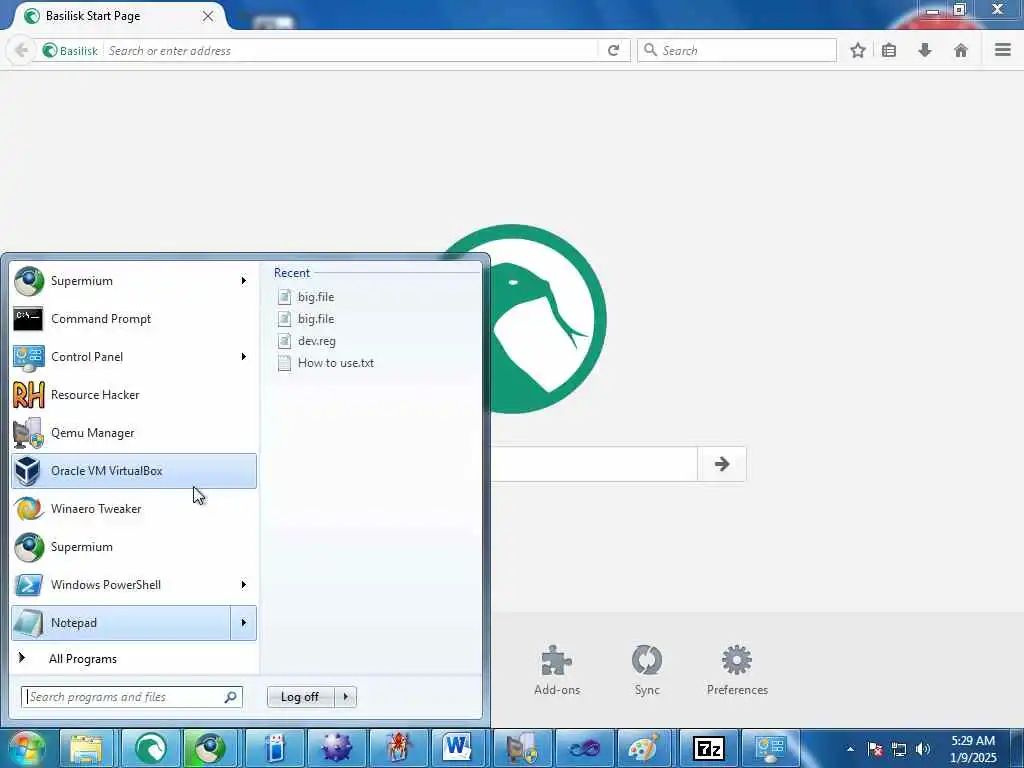Expand the Supermium jump list arrow above Command Prompt
Image resolution: width=1024 pixels, height=768 pixels.
[244, 281]
